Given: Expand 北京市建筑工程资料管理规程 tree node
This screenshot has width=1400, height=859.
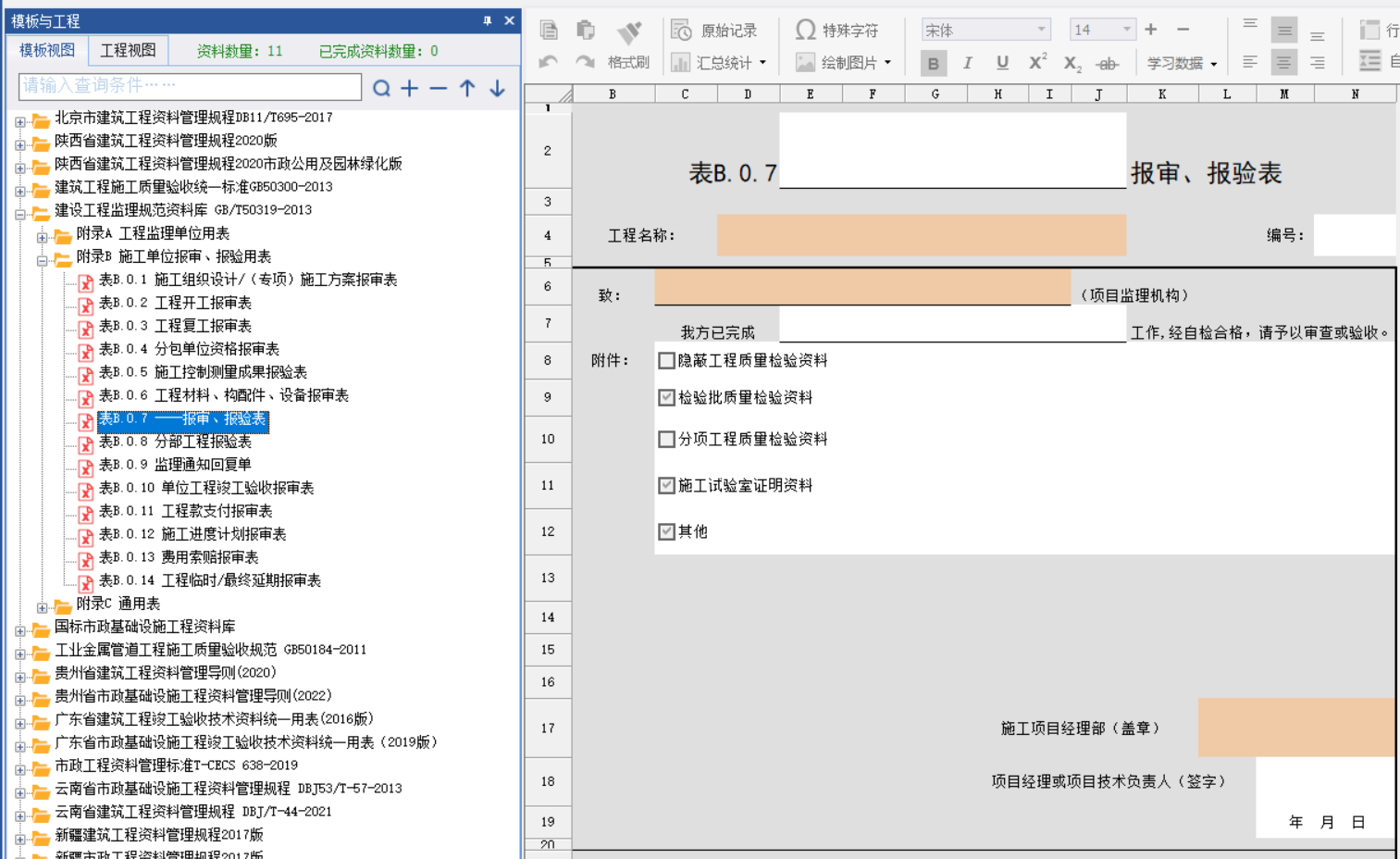Looking at the screenshot, I should (20, 121).
